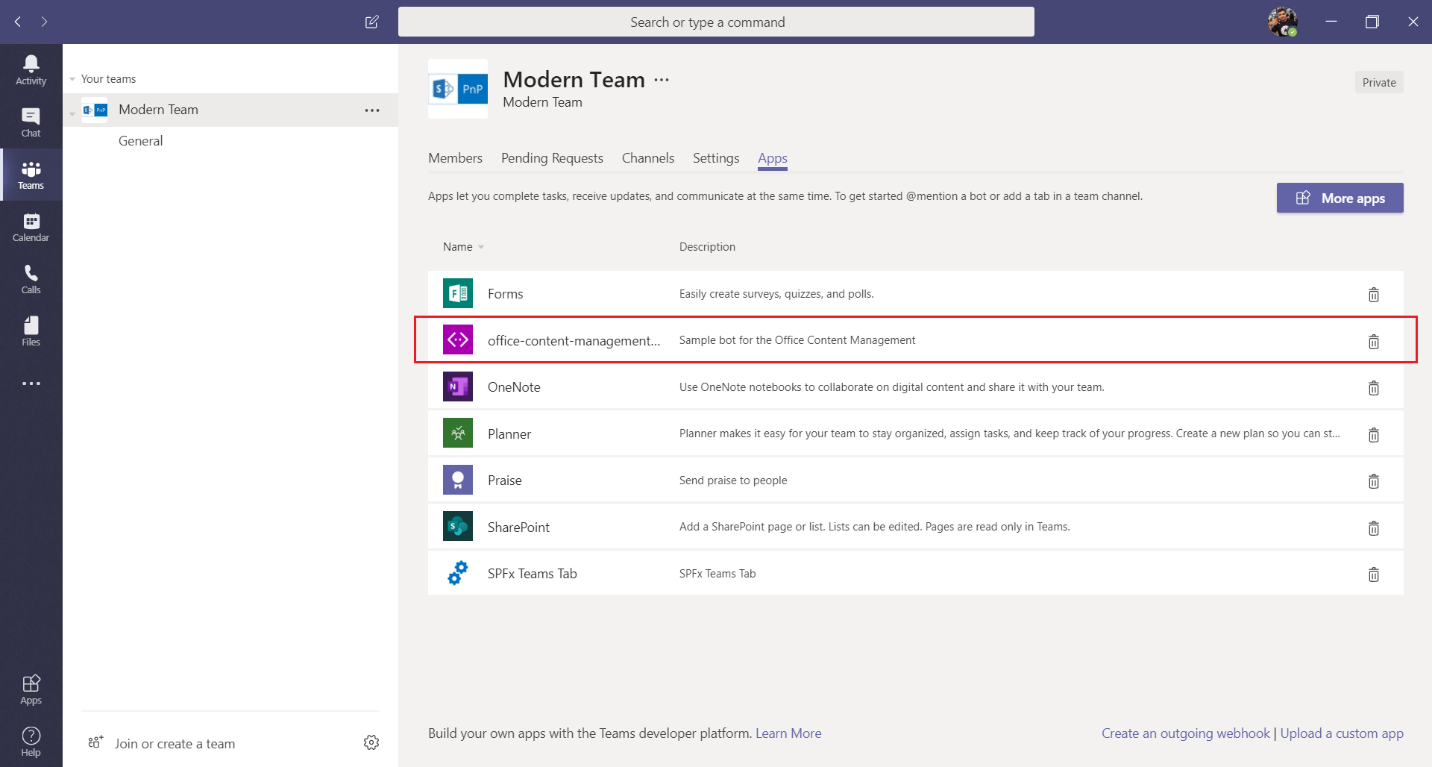Image resolution: width=1432 pixels, height=767 pixels.
Task: Click the new chat compose icon
Action: point(372,22)
